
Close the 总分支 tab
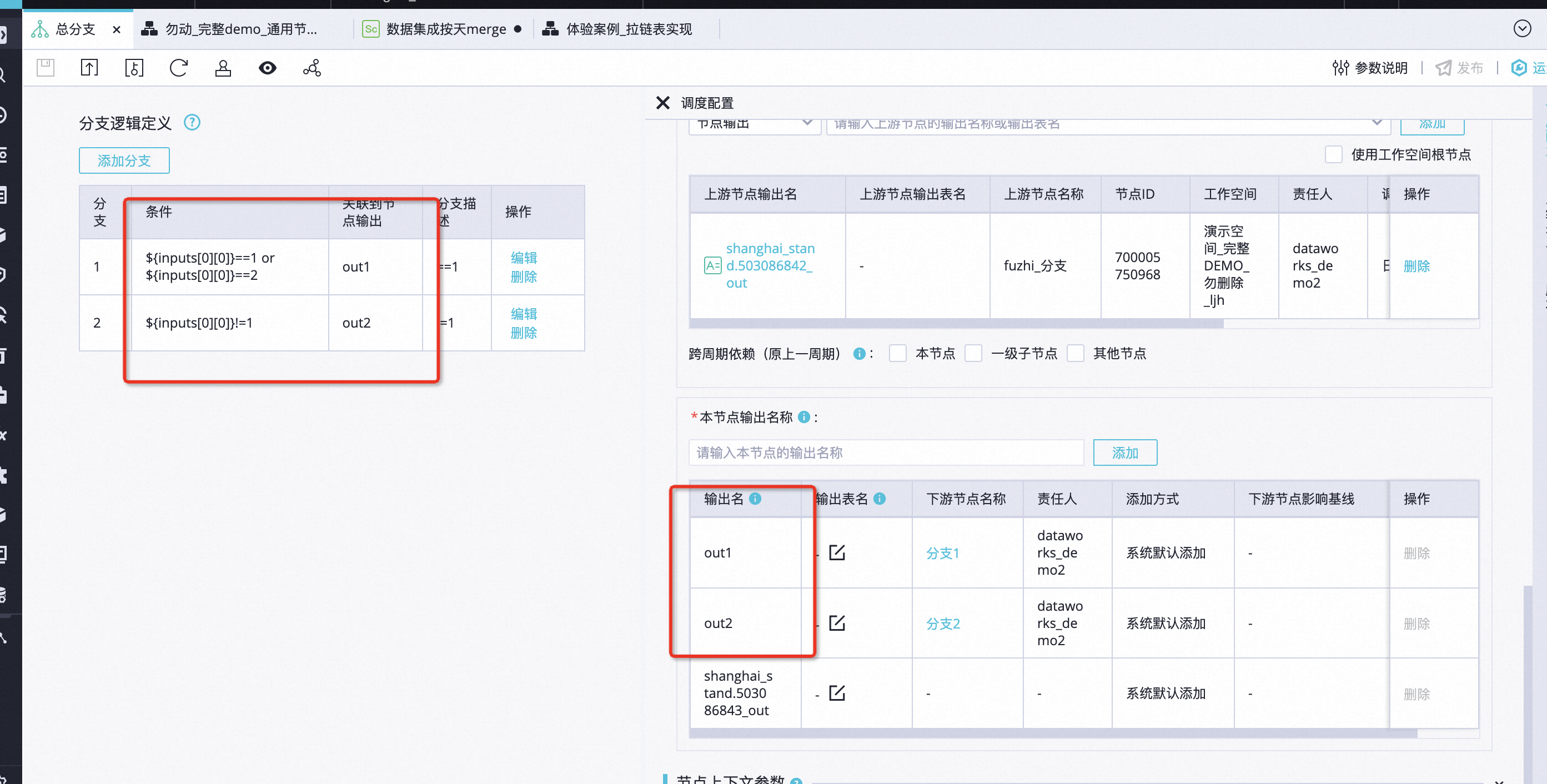pos(117,29)
